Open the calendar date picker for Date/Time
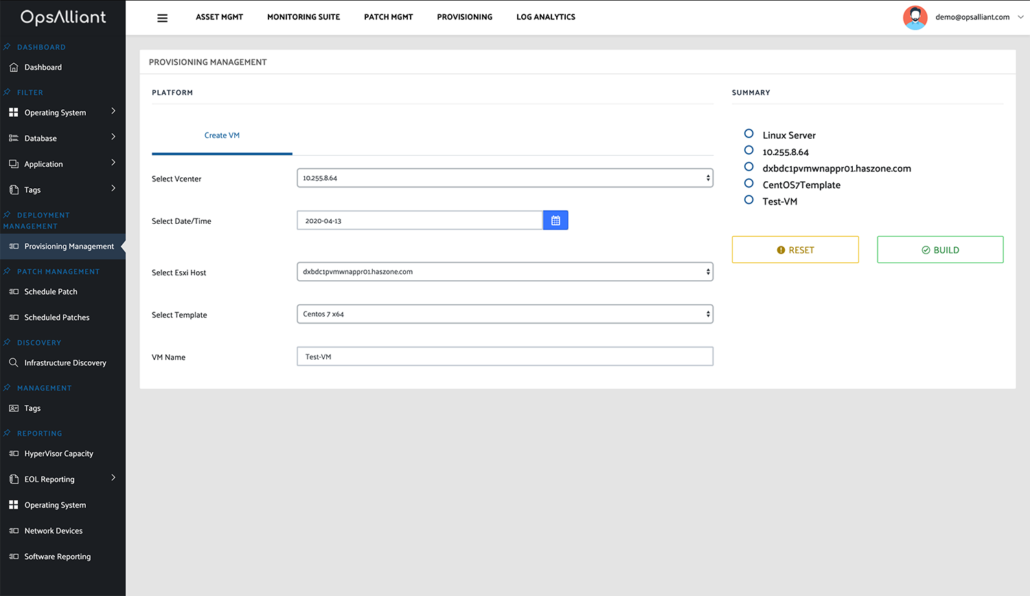Screen dimensions: 1030x596 tap(555, 221)
